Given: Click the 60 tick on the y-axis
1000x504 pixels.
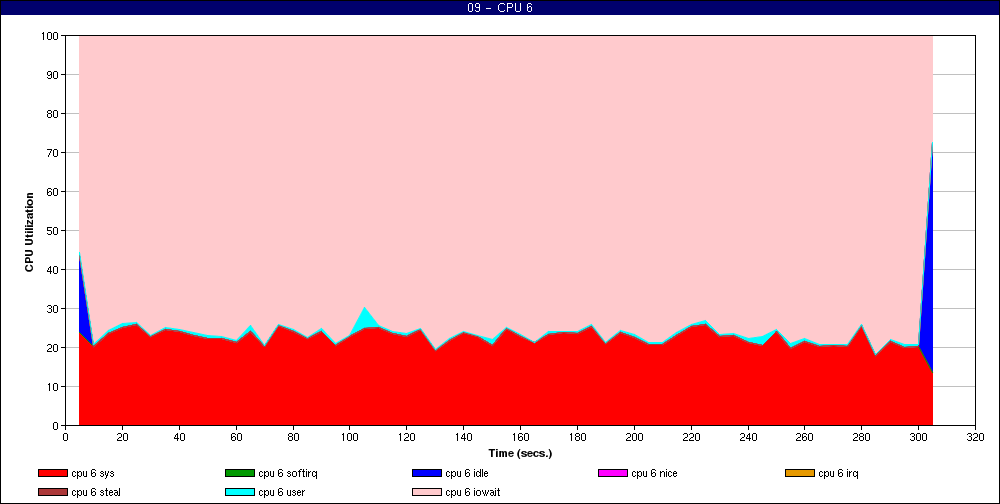Looking at the screenshot, I should point(54,192).
